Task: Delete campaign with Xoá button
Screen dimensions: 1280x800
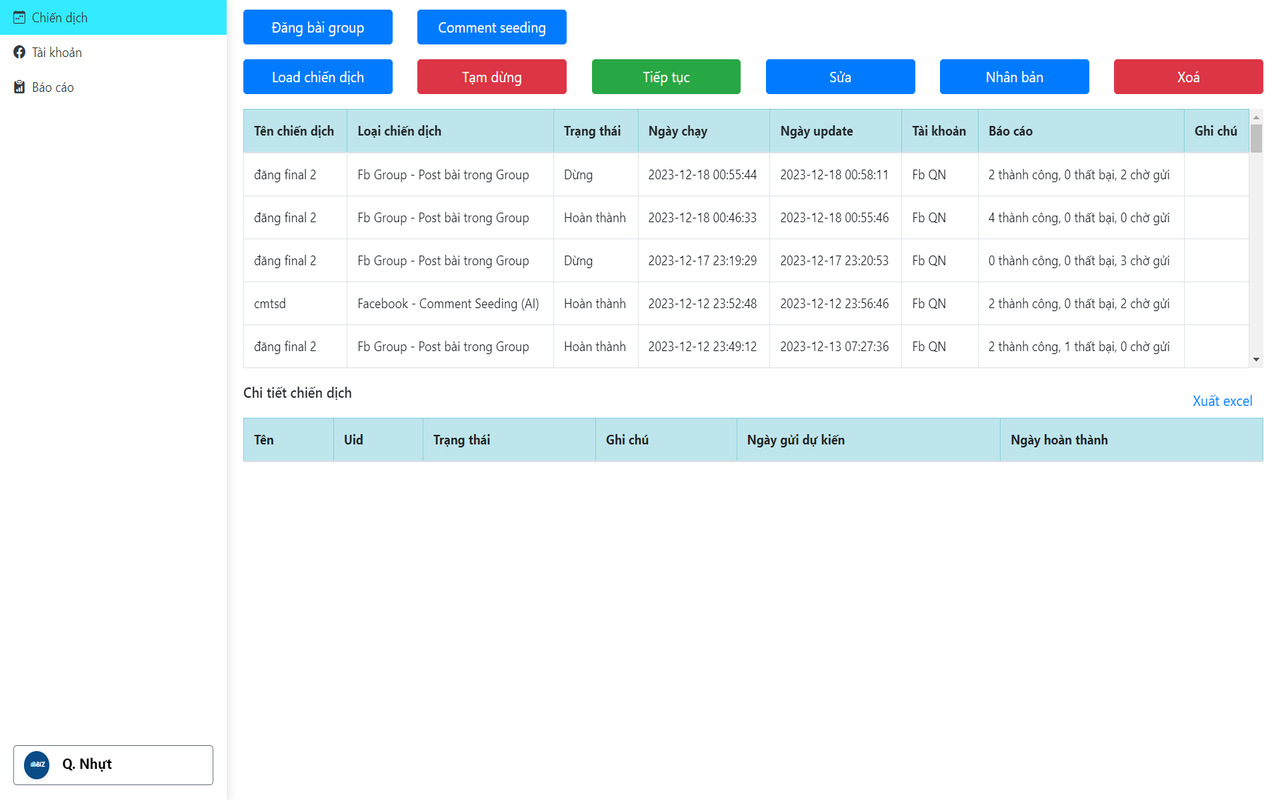Action: pos(1188,77)
